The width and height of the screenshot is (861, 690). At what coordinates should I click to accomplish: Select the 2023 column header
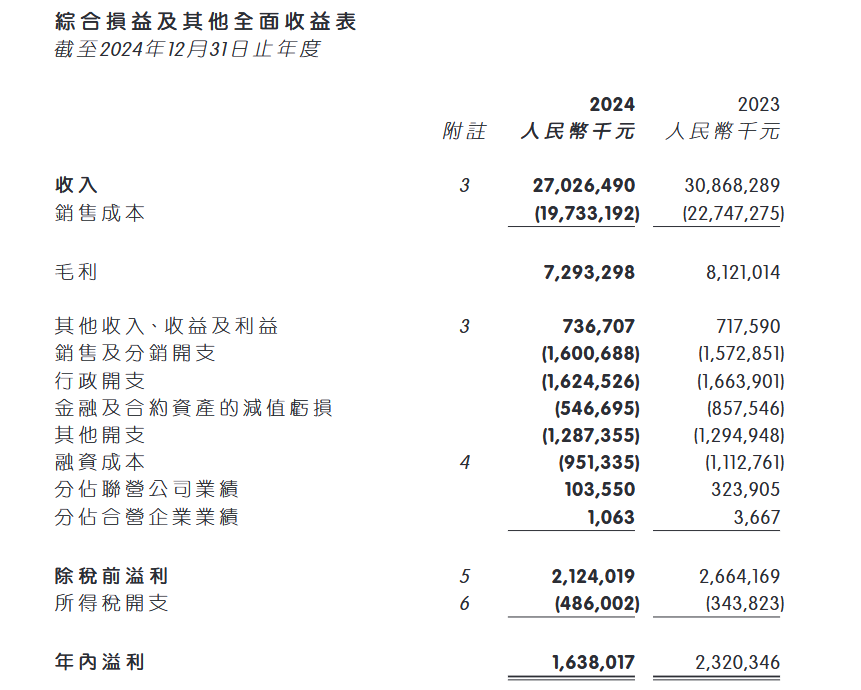(x=758, y=104)
